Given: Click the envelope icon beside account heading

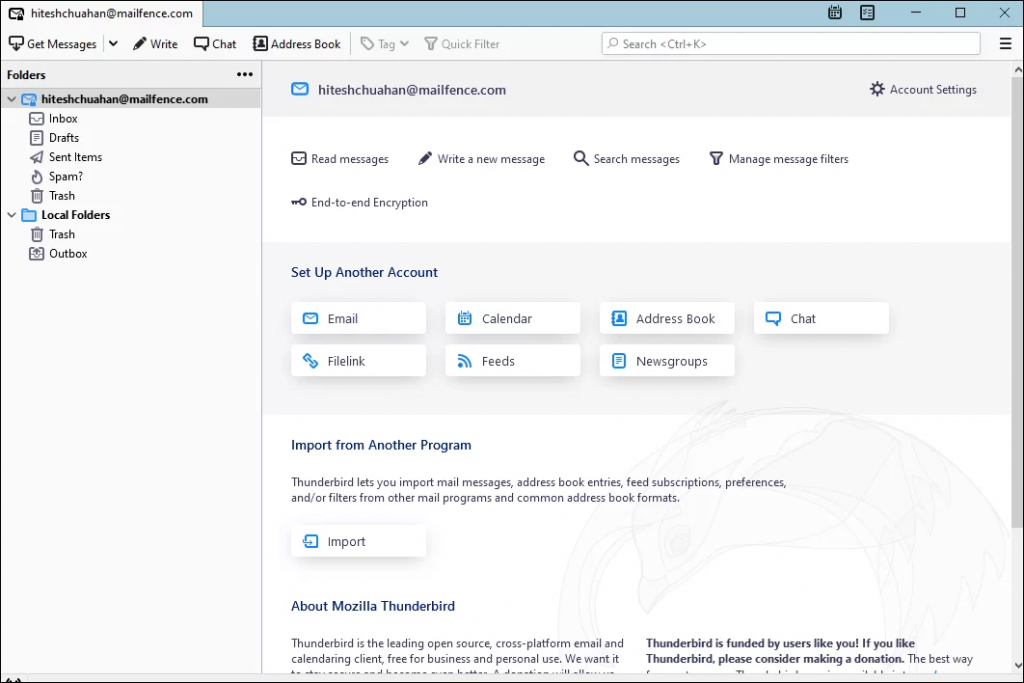Looking at the screenshot, I should [x=300, y=89].
